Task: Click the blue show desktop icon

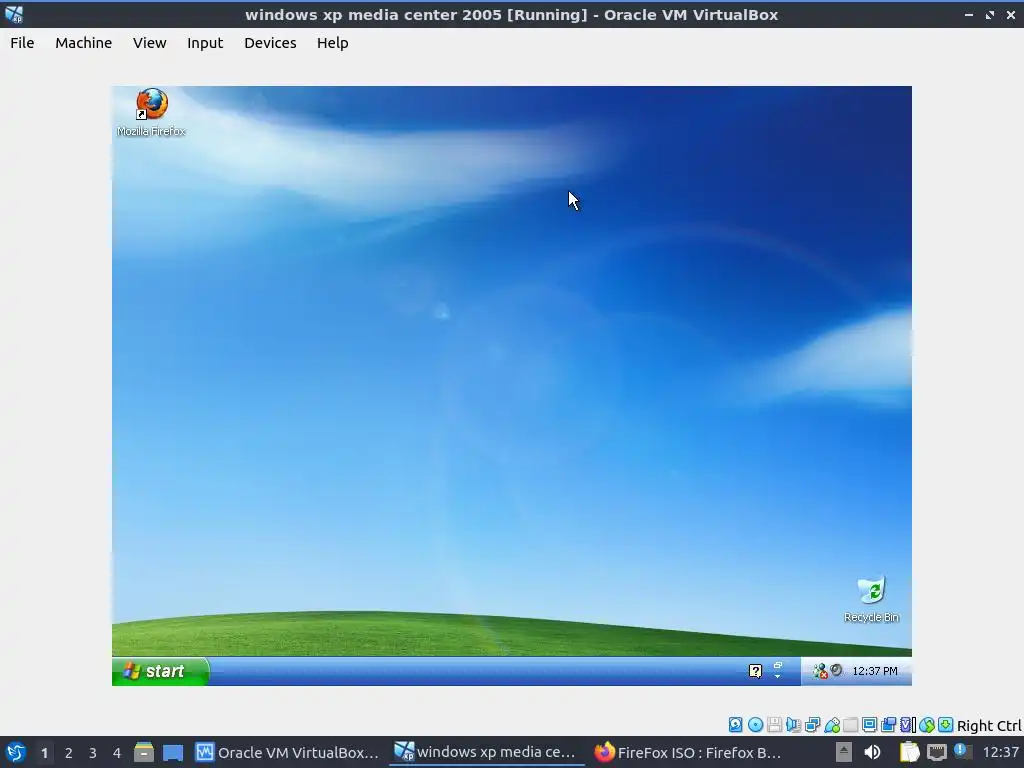Action: tap(173, 753)
